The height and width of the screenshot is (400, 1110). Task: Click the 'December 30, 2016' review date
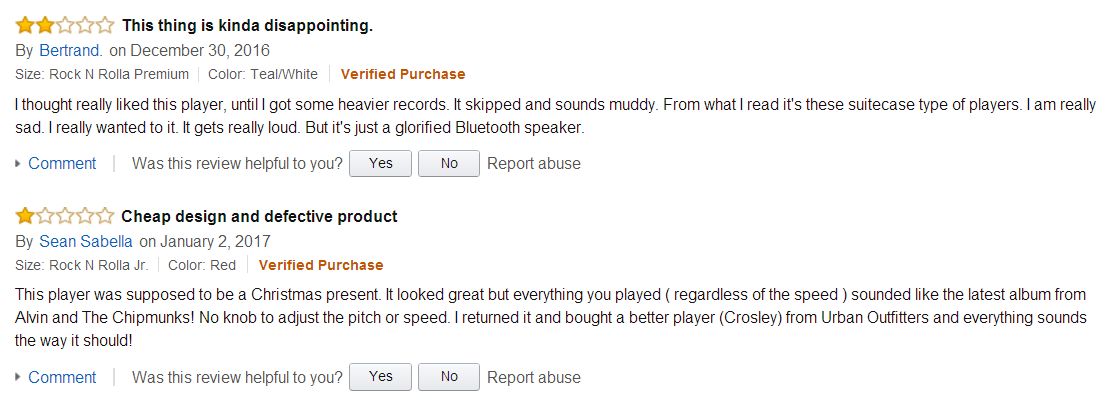click(x=200, y=50)
